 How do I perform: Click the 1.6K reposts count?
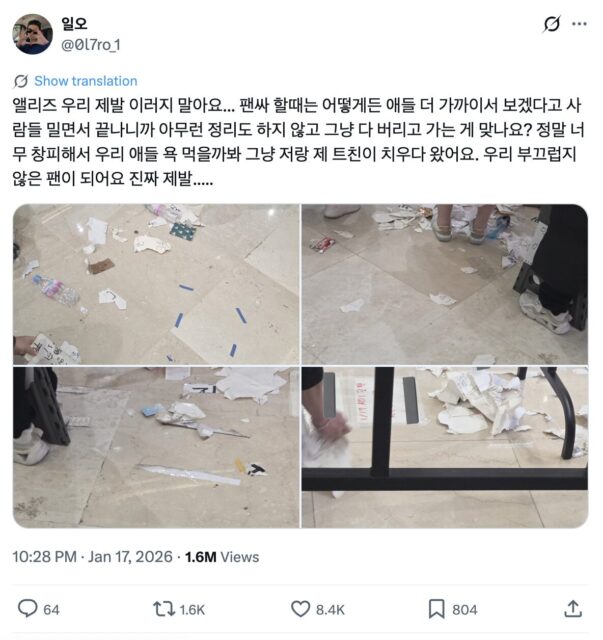(x=192, y=610)
